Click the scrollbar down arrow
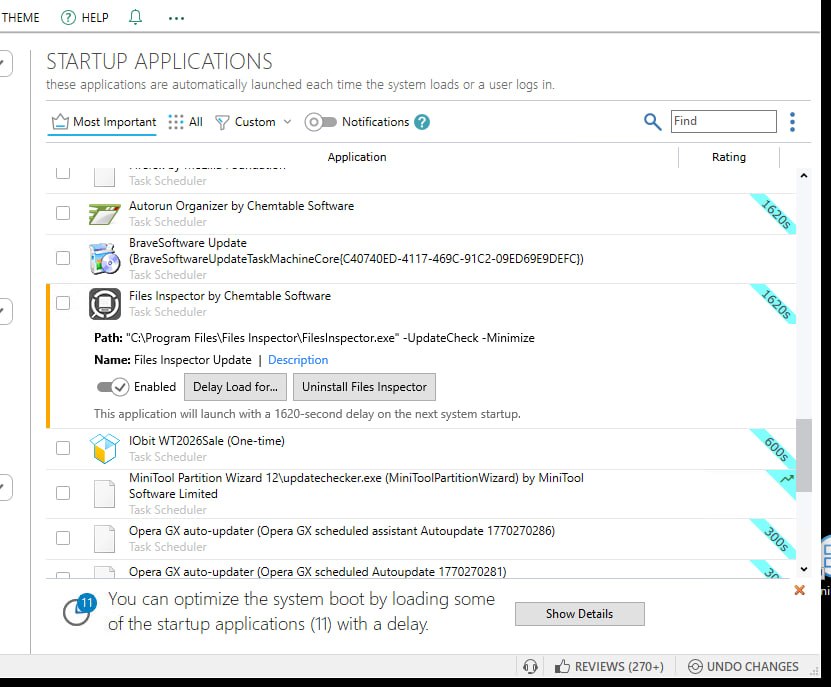The height and width of the screenshot is (687, 831). [804, 569]
